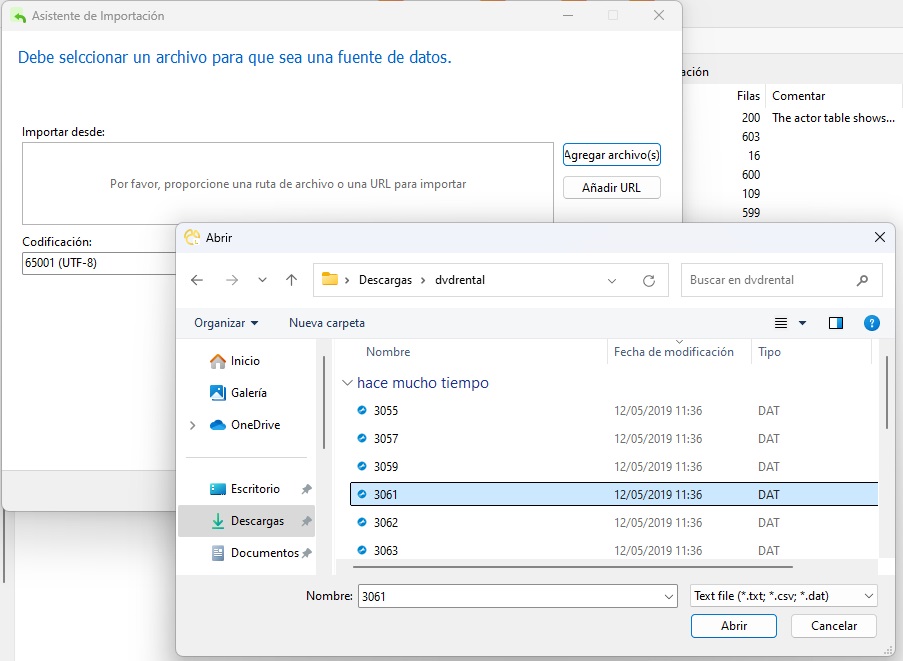Open Escritorio quick access folder
The image size is (903, 661).
click(x=245, y=489)
